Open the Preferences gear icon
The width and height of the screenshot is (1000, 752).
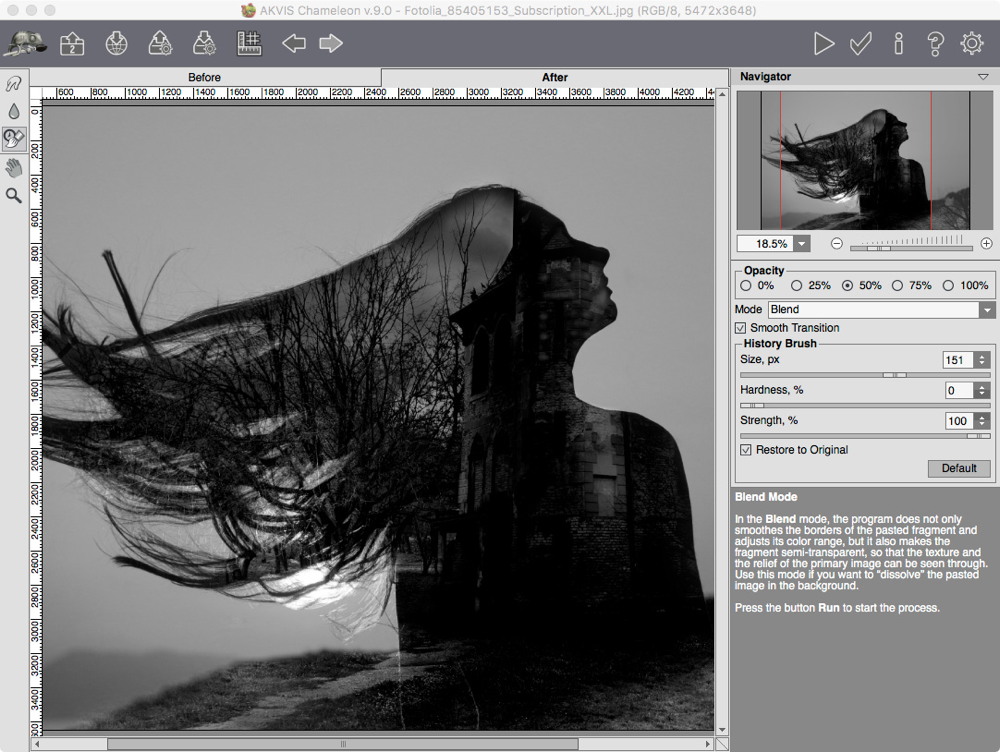coord(972,43)
